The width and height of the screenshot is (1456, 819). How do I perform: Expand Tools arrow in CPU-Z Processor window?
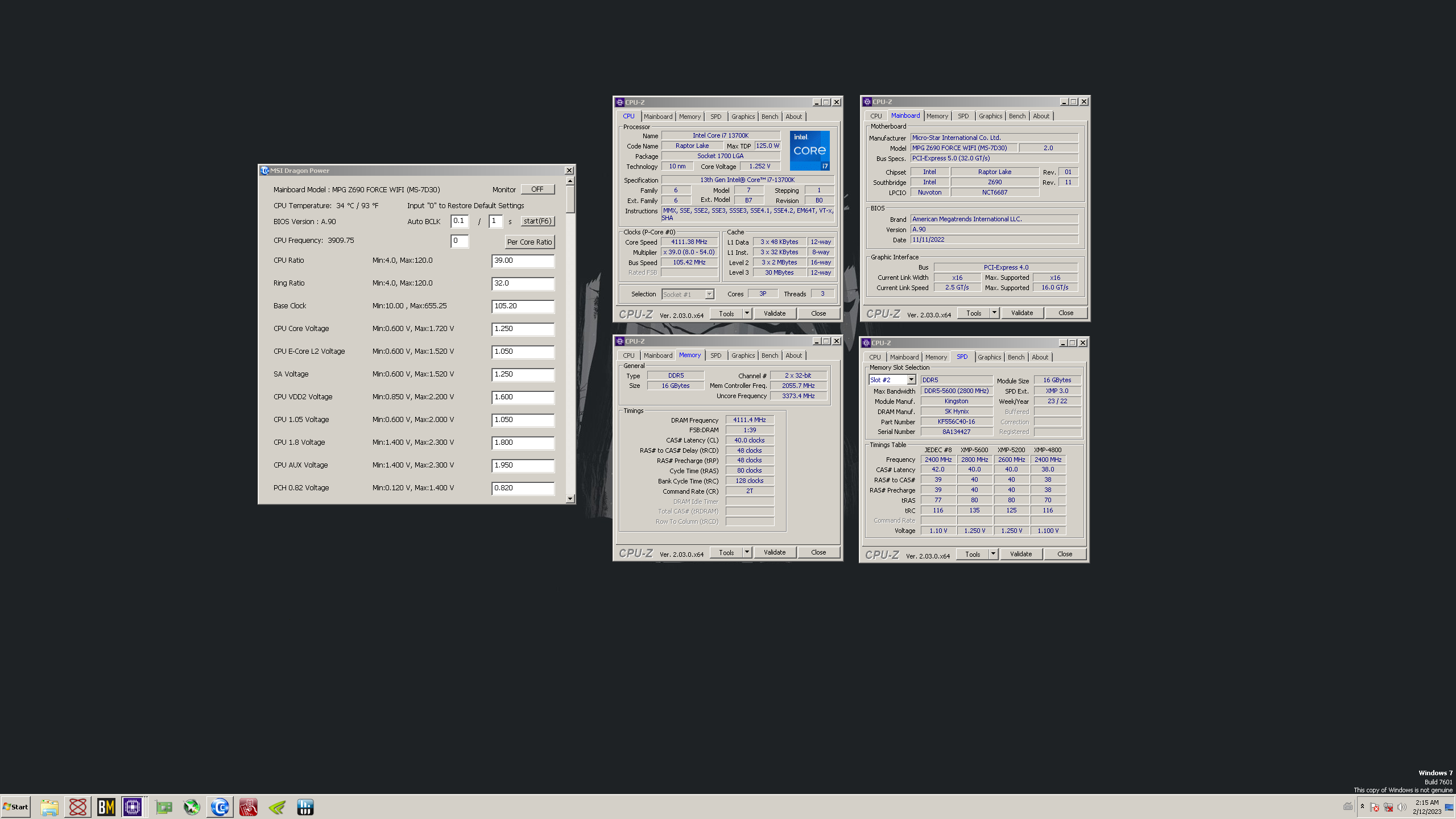pyautogui.click(x=747, y=313)
